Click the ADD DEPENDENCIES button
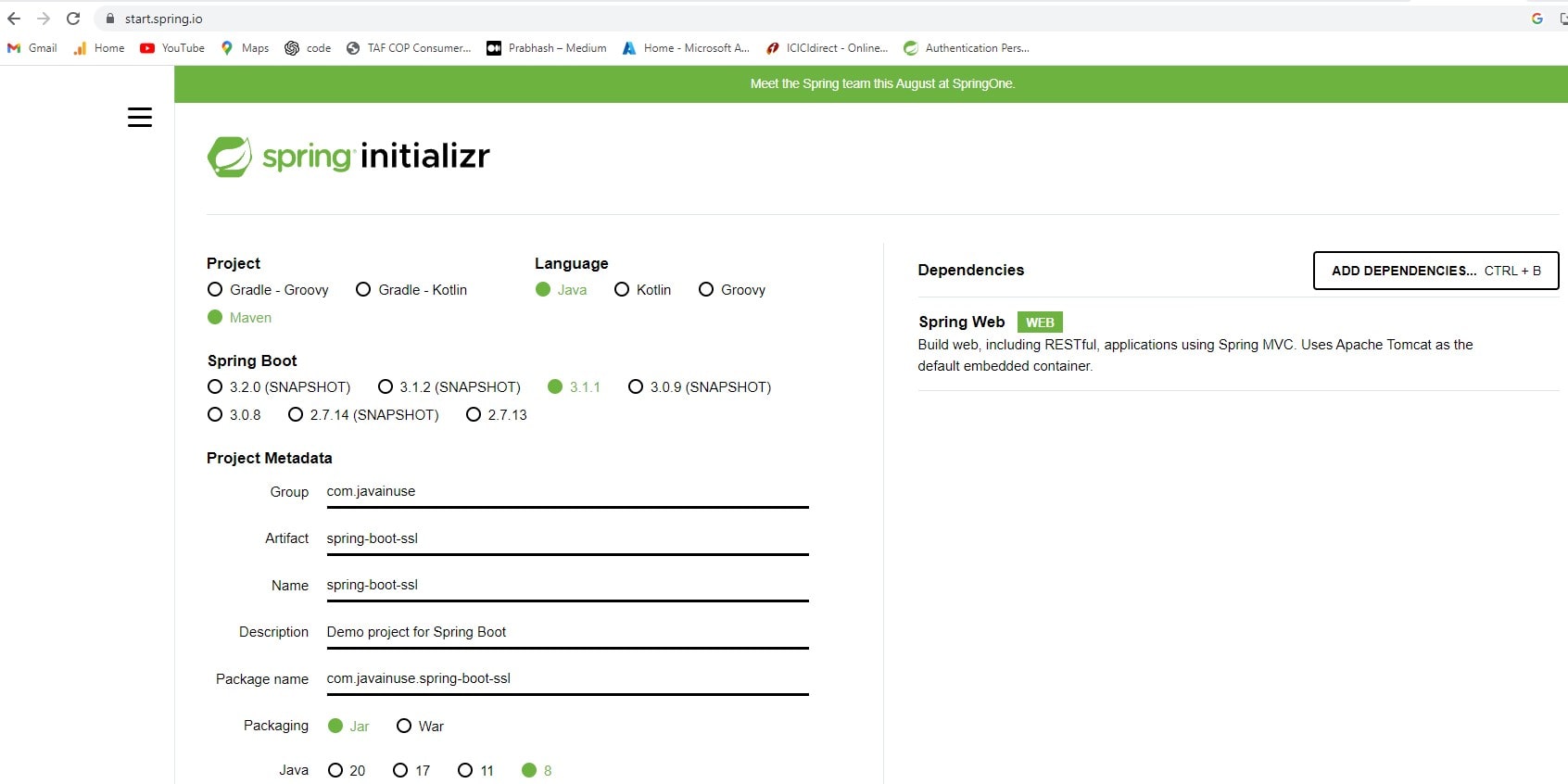The height and width of the screenshot is (784, 1568). (x=1435, y=271)
